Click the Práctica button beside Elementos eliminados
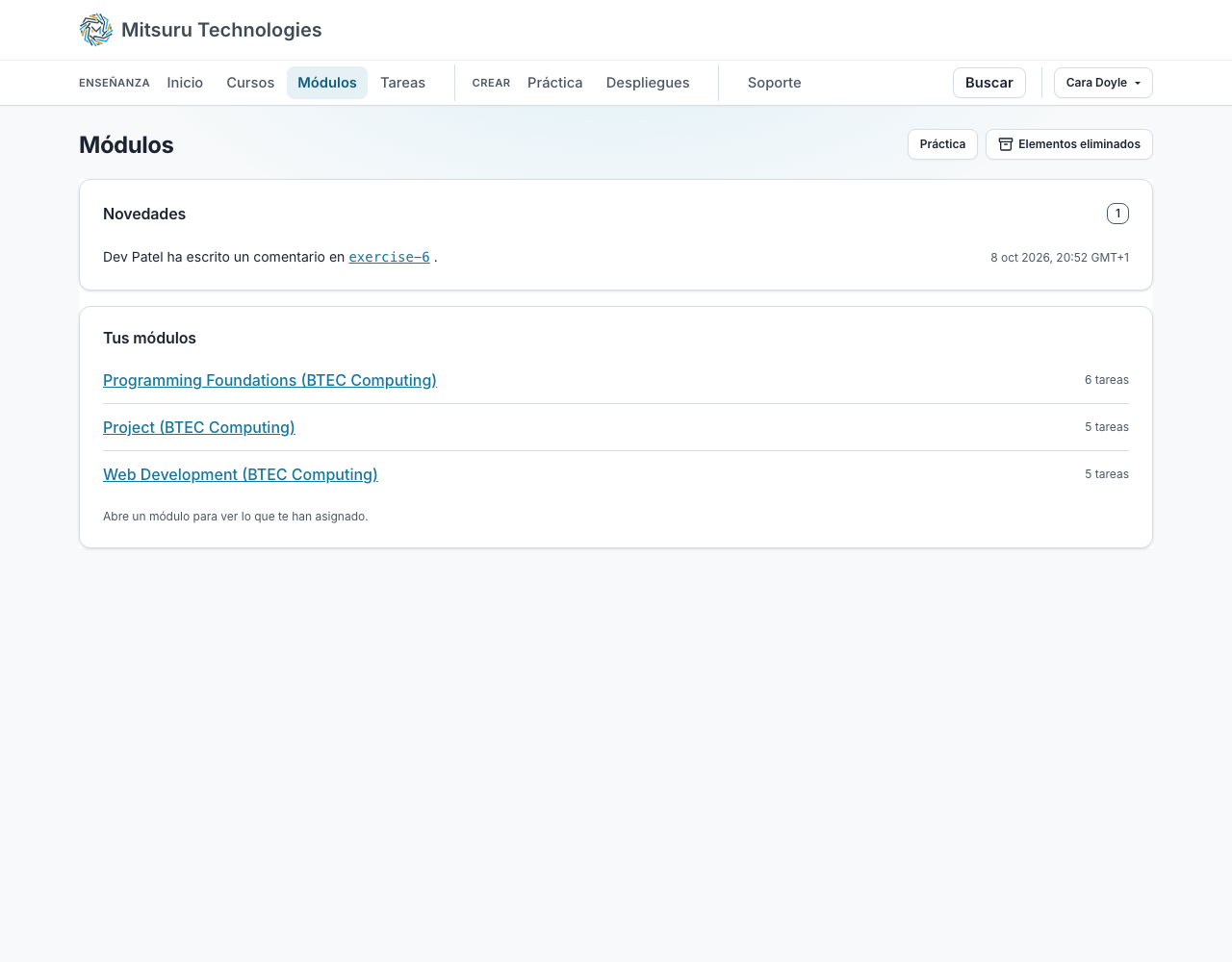This screenshot has width=1232, height=962. pos(942,144)
